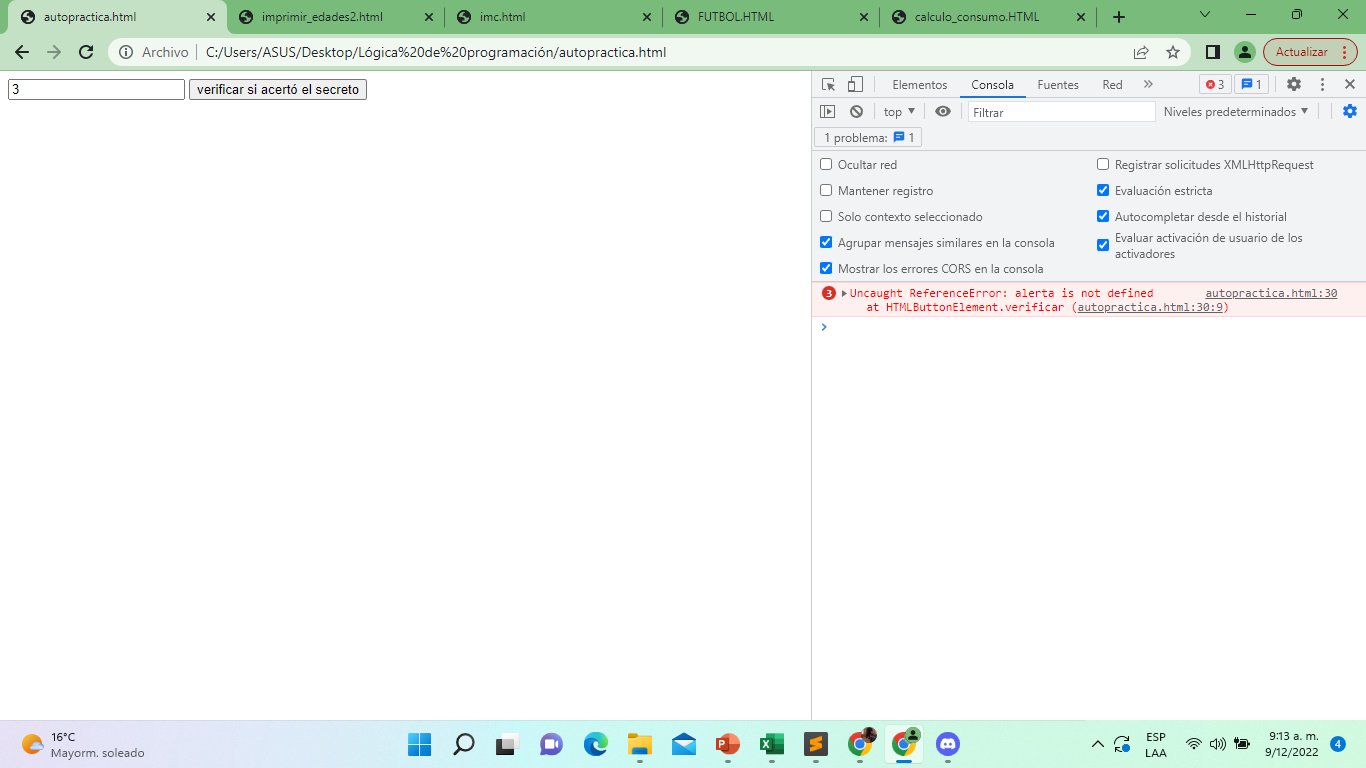Enable Mantener registro checkbox
Image resolution: width=1366 pixels, height=768 pixels.
click(826, 190)
